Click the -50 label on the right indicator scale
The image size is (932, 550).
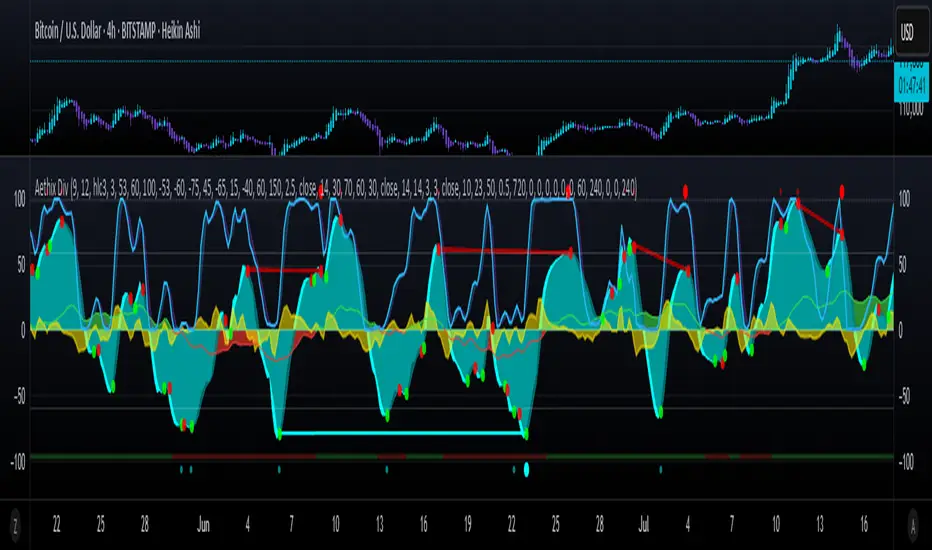pyautogui.click(x=904, y=396)
